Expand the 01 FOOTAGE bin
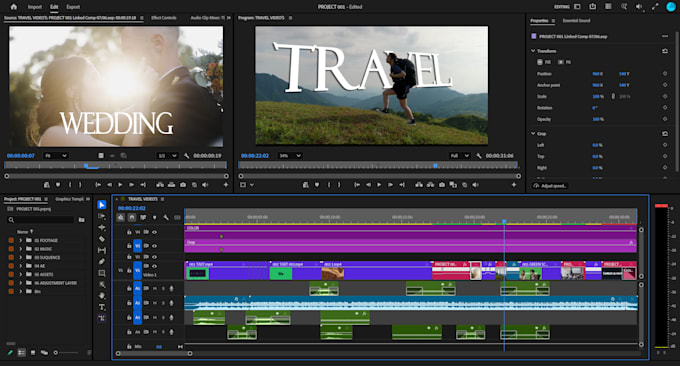680x366 pixels. (x=20, y=240)
